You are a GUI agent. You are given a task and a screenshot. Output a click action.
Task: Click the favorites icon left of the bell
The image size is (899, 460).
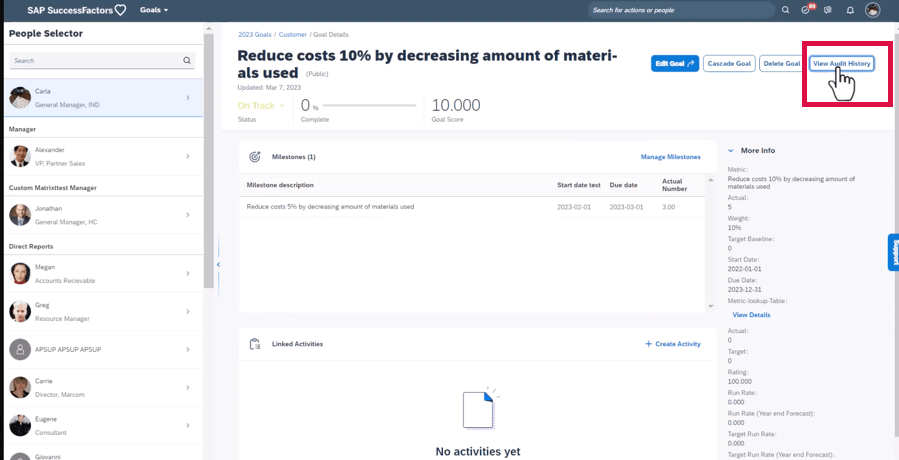tap(828, 10)
